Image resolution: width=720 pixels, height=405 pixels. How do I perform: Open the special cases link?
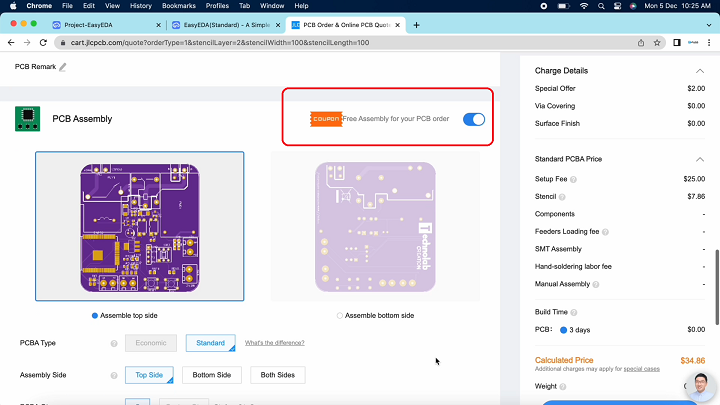(x=641, y=369)
